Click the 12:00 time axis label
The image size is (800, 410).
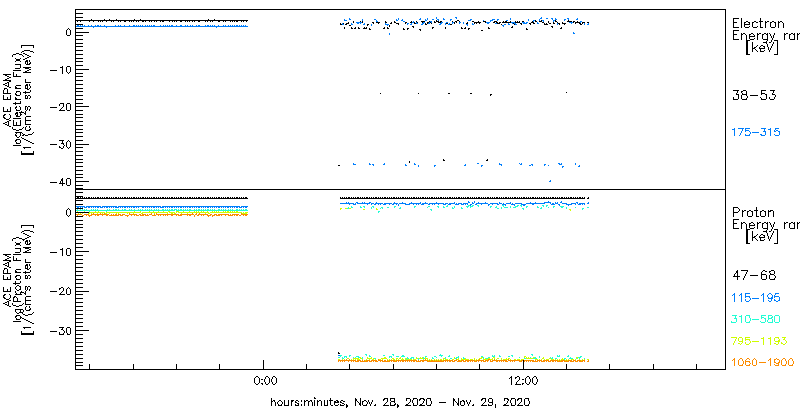(524, 381)
